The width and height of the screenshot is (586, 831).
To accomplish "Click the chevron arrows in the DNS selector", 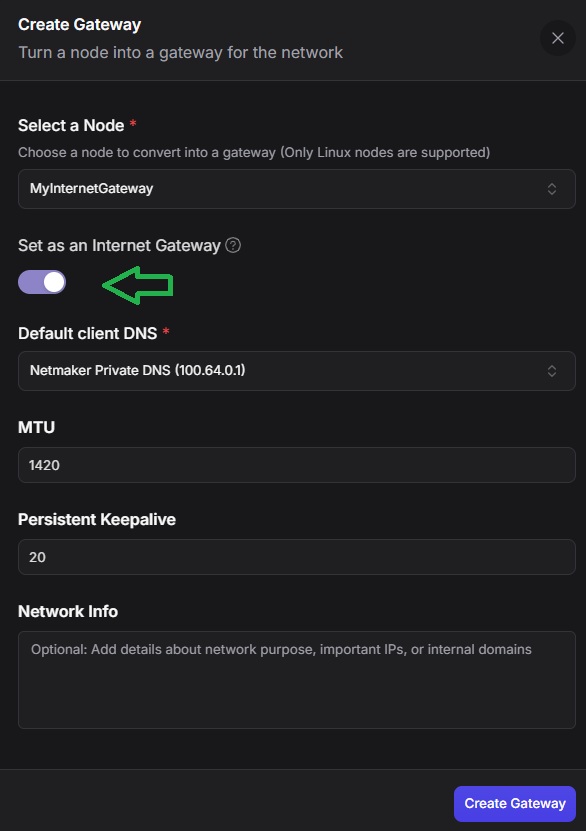I will [x=552, y=371].
